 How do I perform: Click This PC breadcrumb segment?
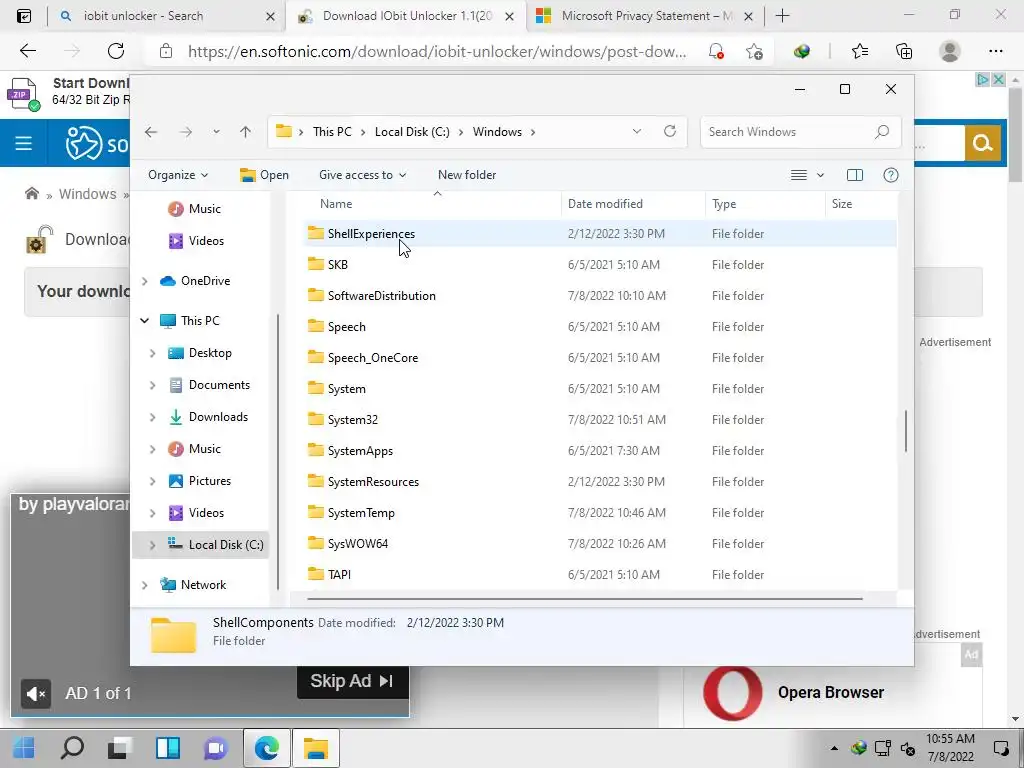(x=332, y=132)
